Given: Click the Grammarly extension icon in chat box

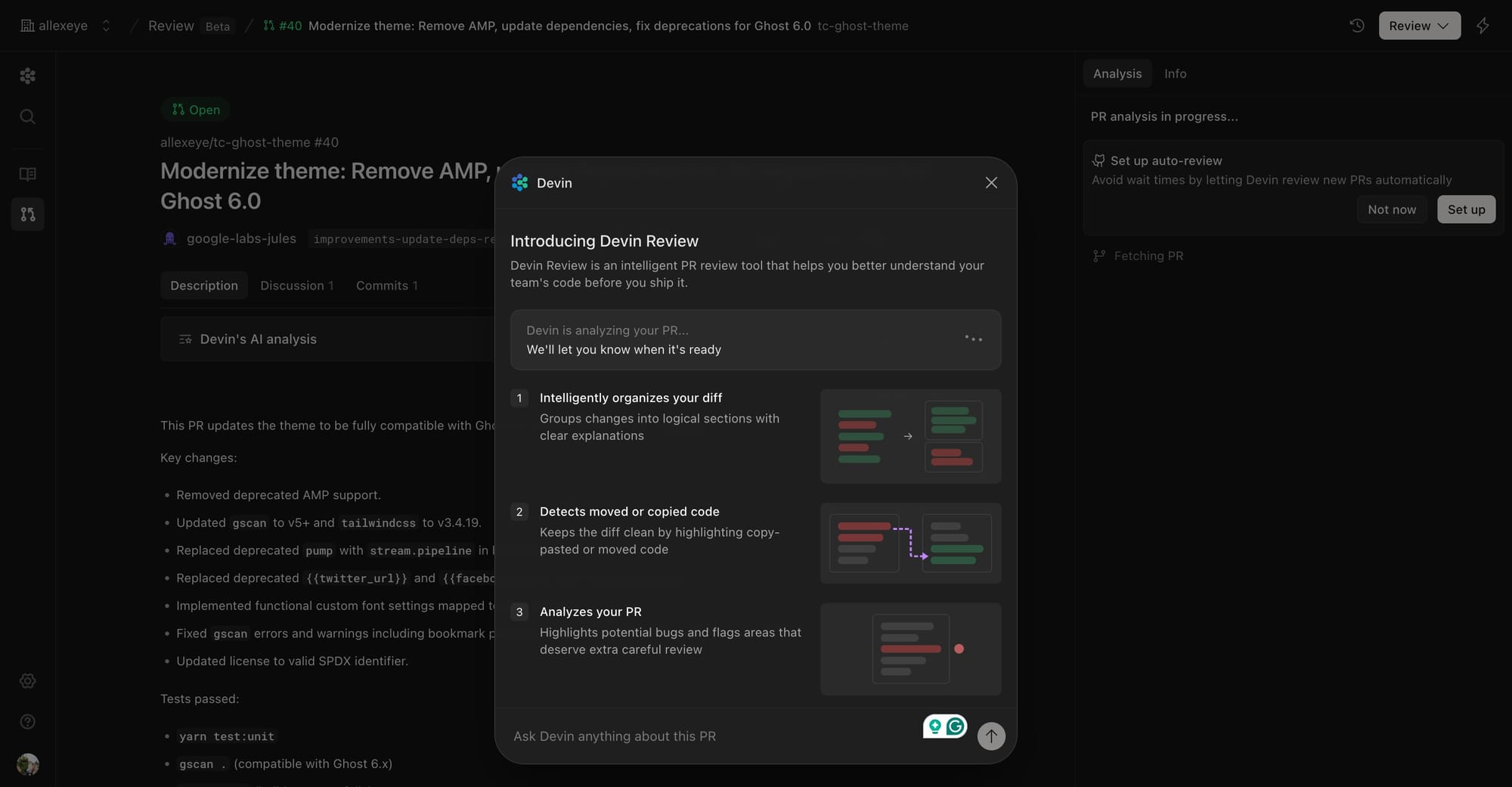Looking at the screenshot, I should pyautogui.click(x=956, y=727).
